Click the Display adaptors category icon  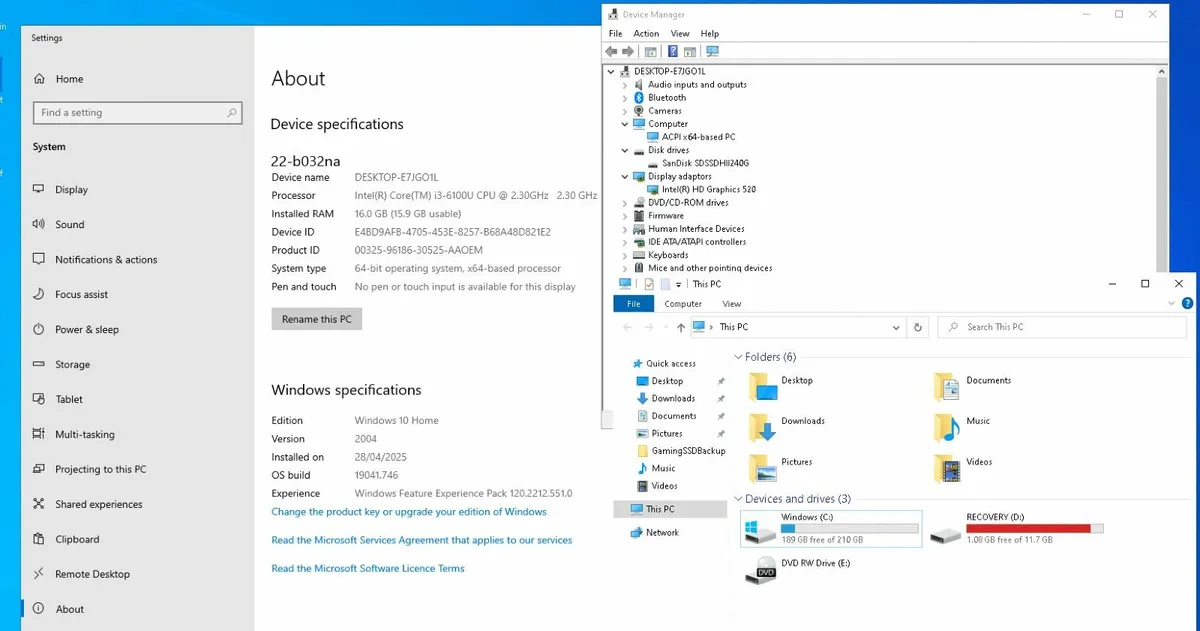point(639,176)
